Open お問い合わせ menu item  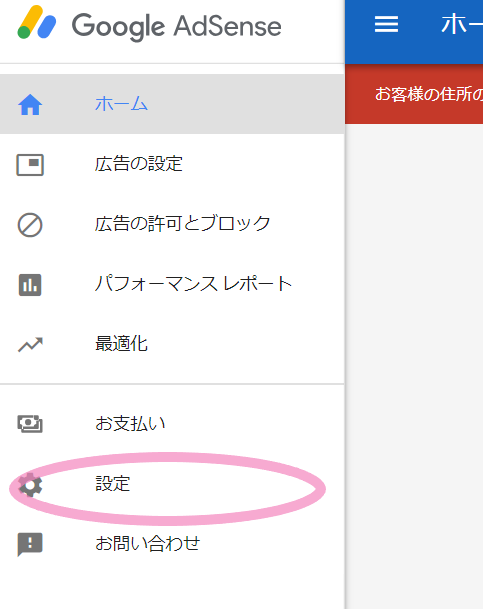click(172, 544)
